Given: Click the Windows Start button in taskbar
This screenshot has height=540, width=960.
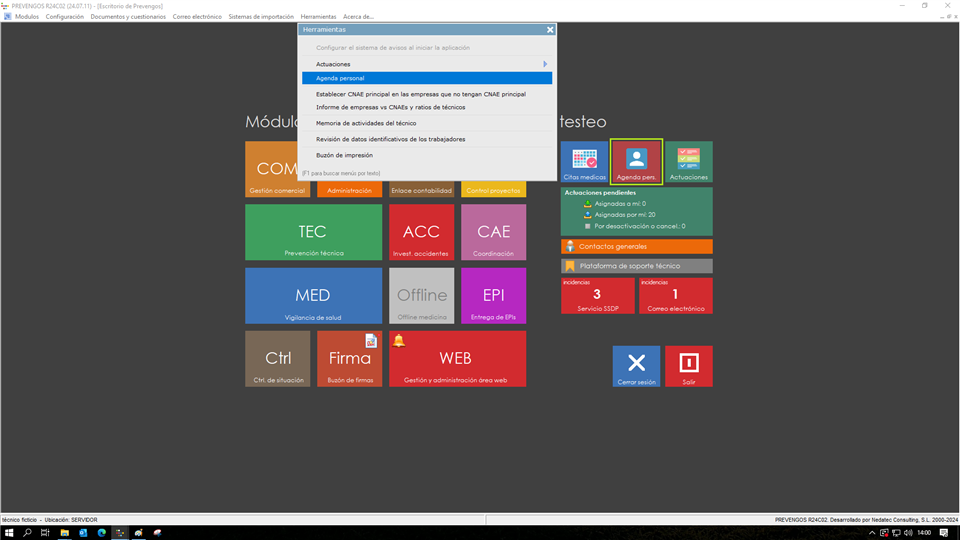Looking at the screenshot, I should click(9, 533).
